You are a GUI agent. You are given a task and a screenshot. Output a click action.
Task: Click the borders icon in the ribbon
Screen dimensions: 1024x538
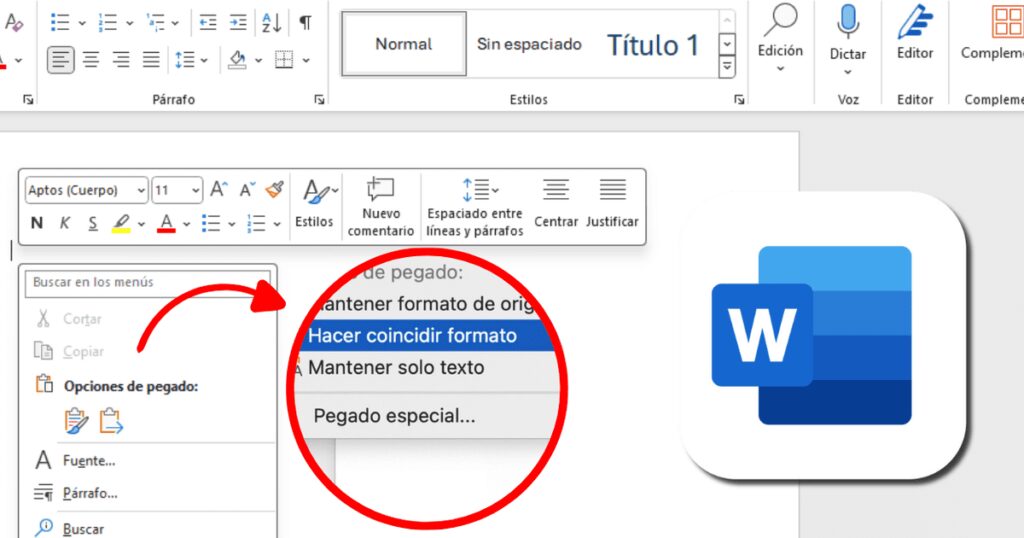point(284,60)
